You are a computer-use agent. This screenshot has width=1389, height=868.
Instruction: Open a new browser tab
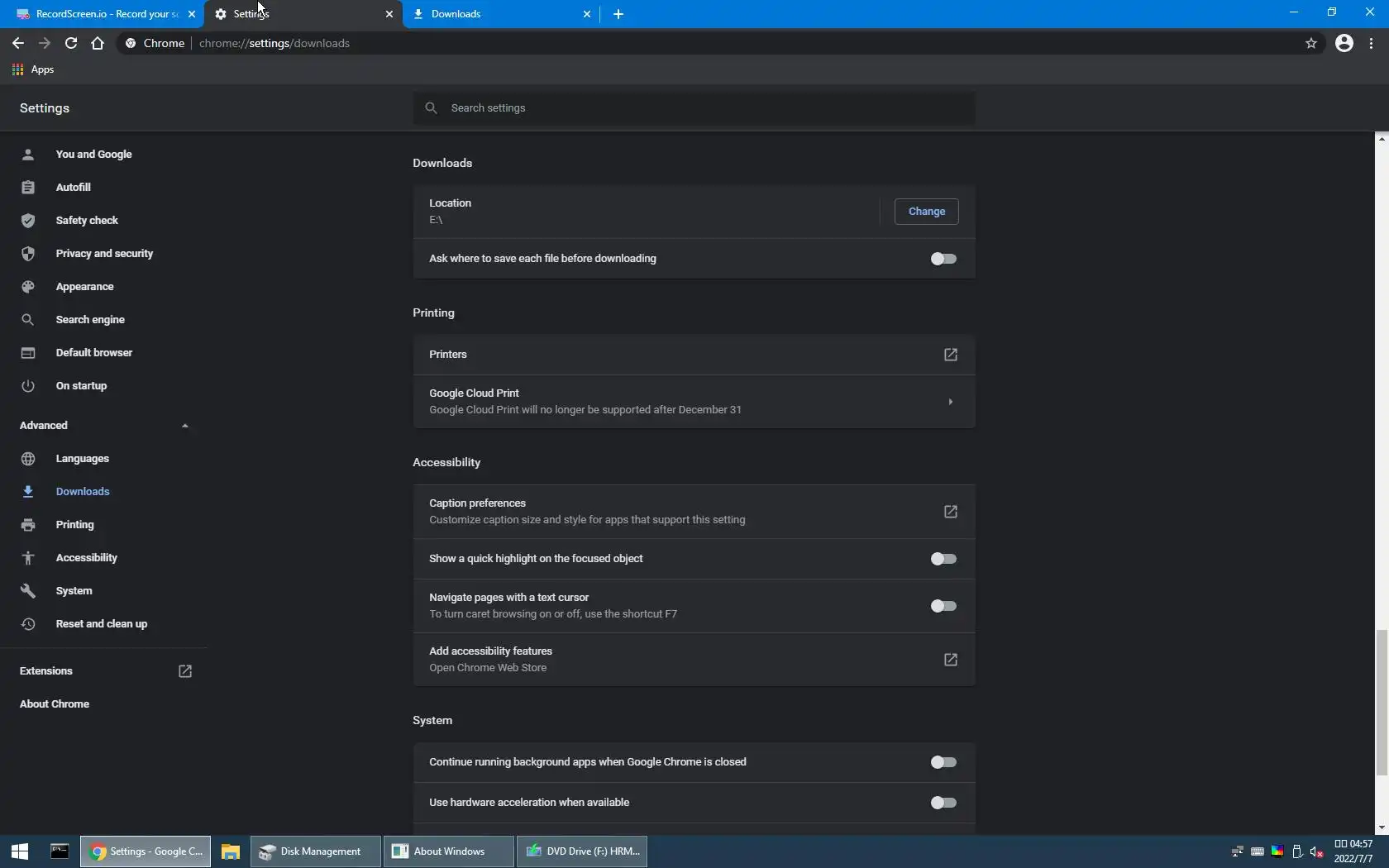[618, 14]
